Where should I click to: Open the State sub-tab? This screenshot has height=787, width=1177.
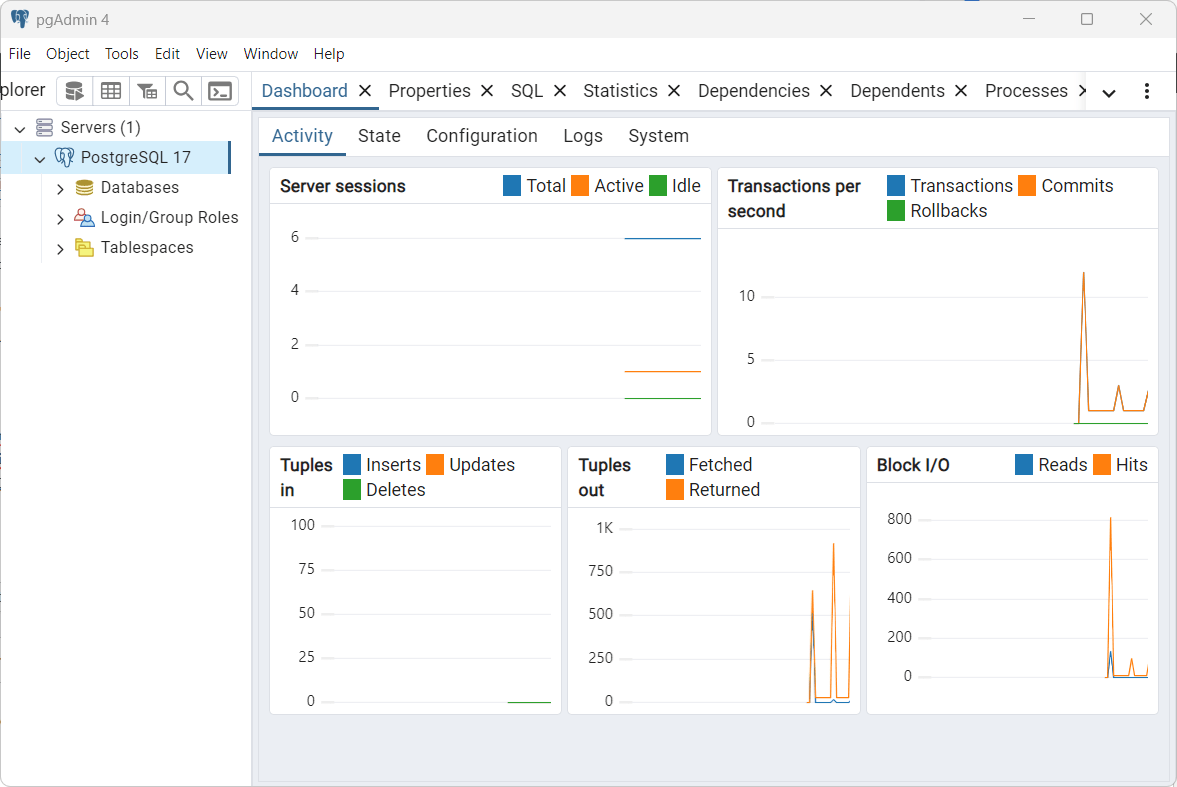point(379,136)
